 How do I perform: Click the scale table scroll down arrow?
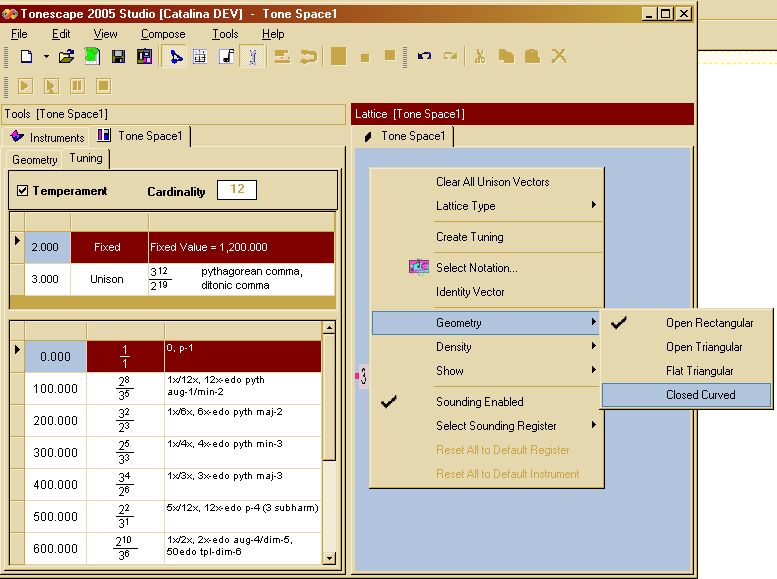[329, 558]
